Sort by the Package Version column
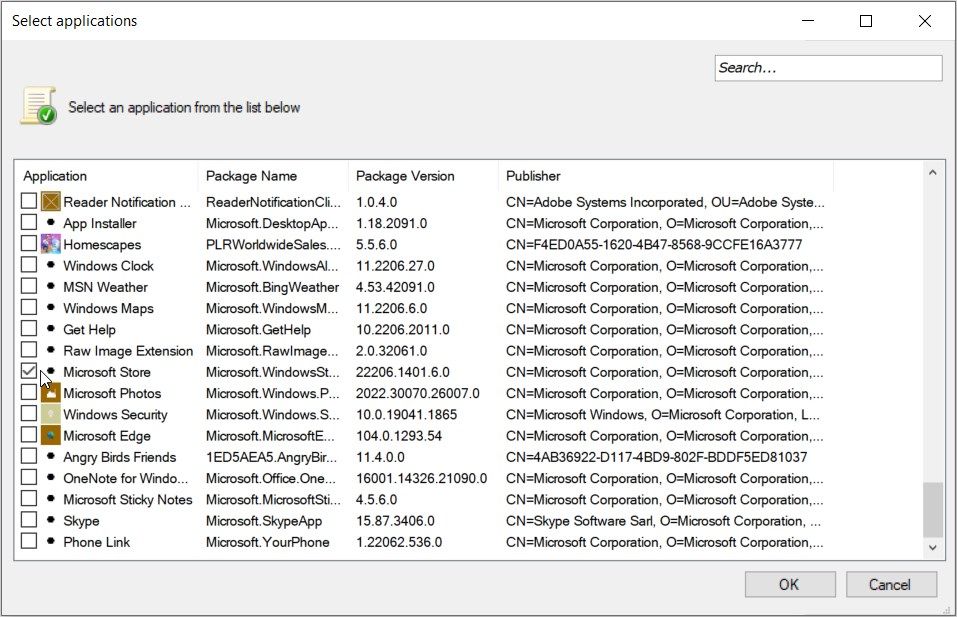Viewport: 957px width, 617px height. click(x=422, y=176)
